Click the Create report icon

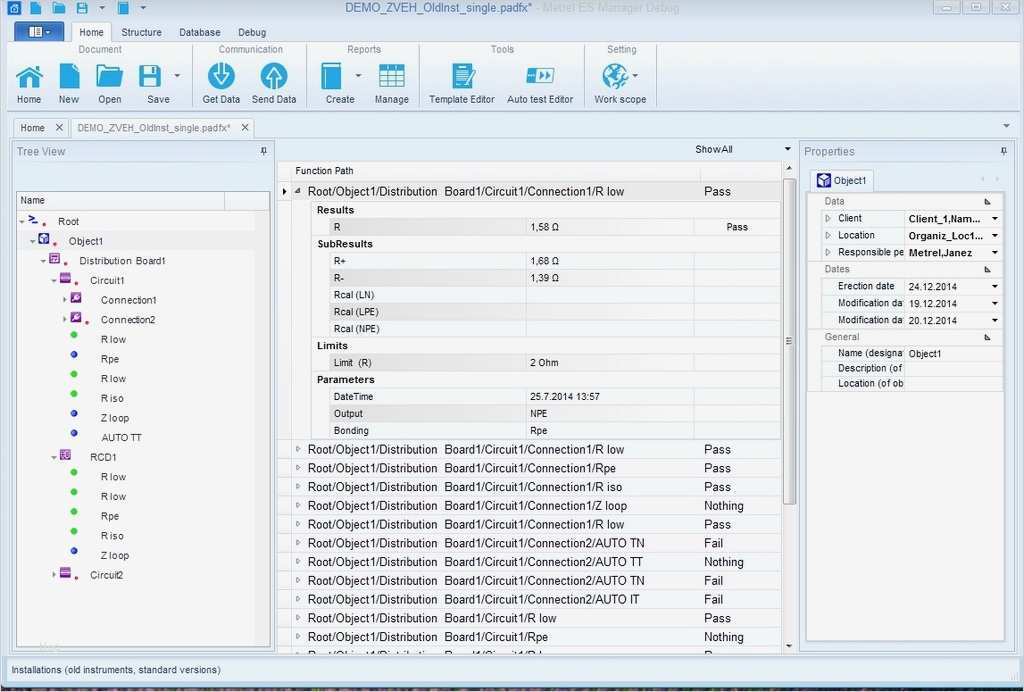[x=332, y=77]
